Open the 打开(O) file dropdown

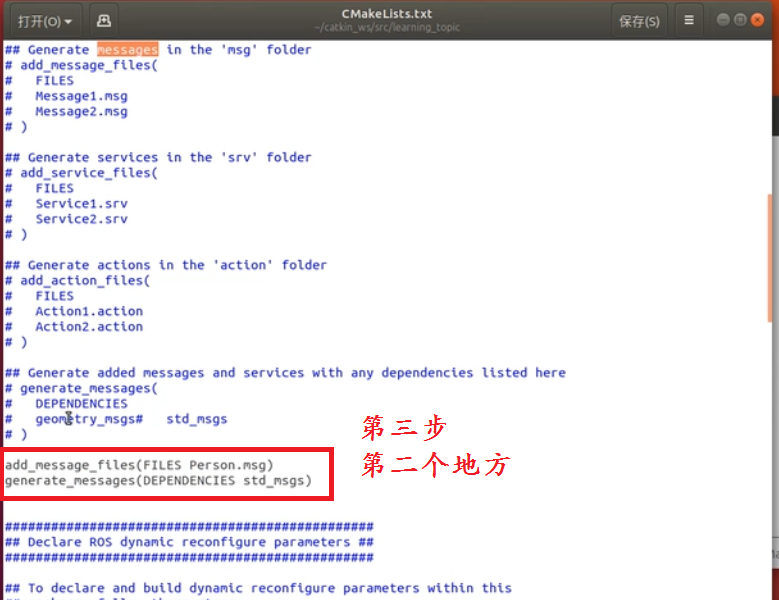45,21
